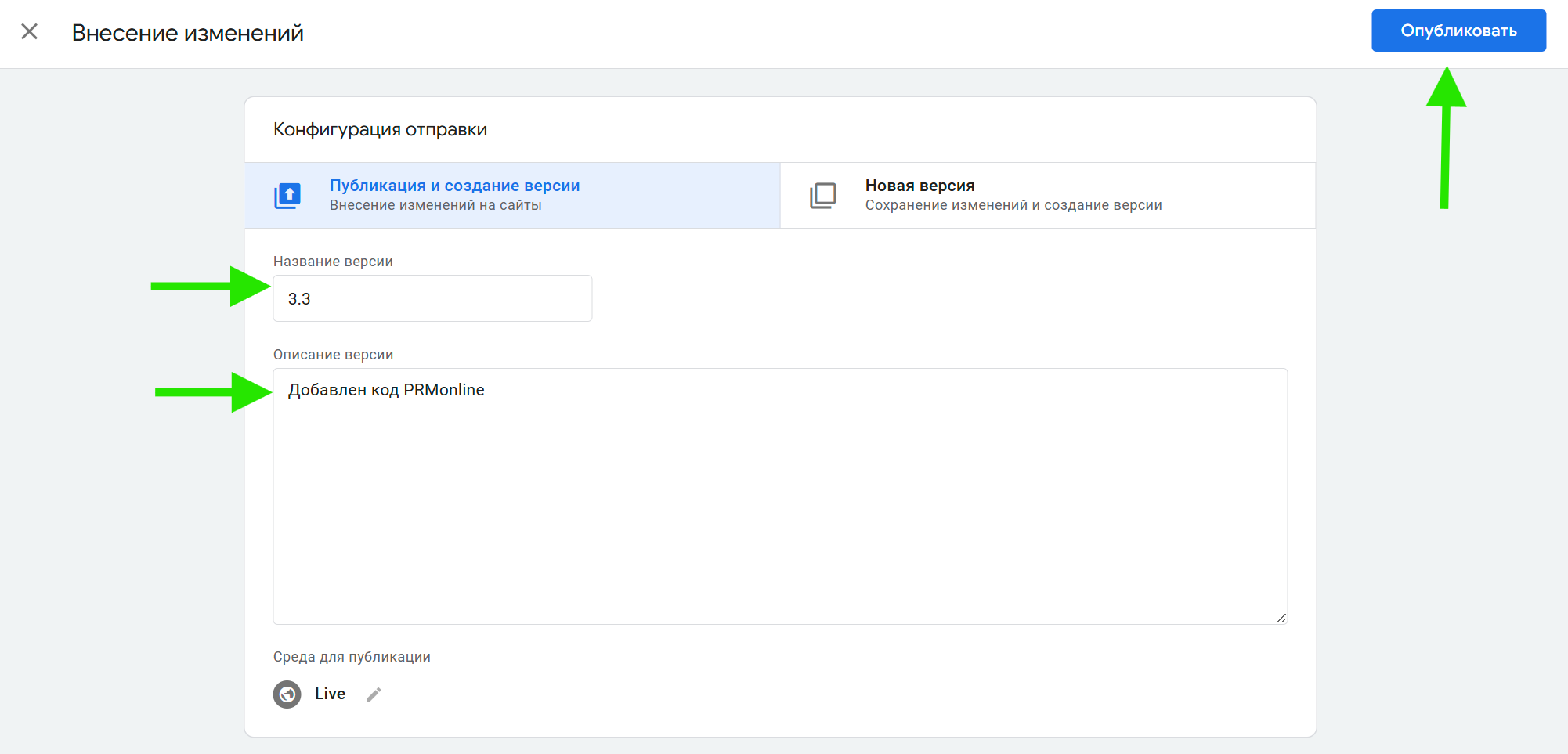Click subtitle Сохранение изменений и создание версии

coord(1013,205)
